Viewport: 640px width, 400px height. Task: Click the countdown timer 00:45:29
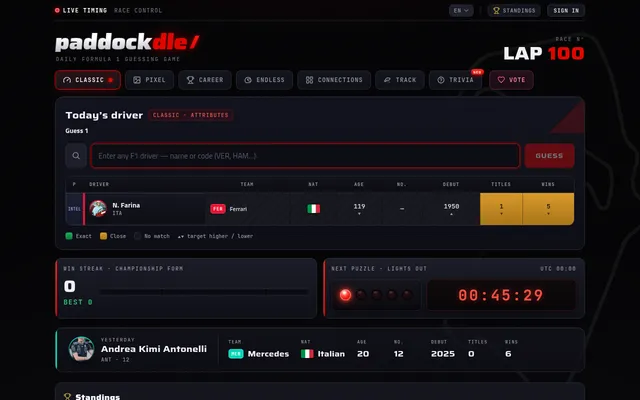click(x=501, y=295)
